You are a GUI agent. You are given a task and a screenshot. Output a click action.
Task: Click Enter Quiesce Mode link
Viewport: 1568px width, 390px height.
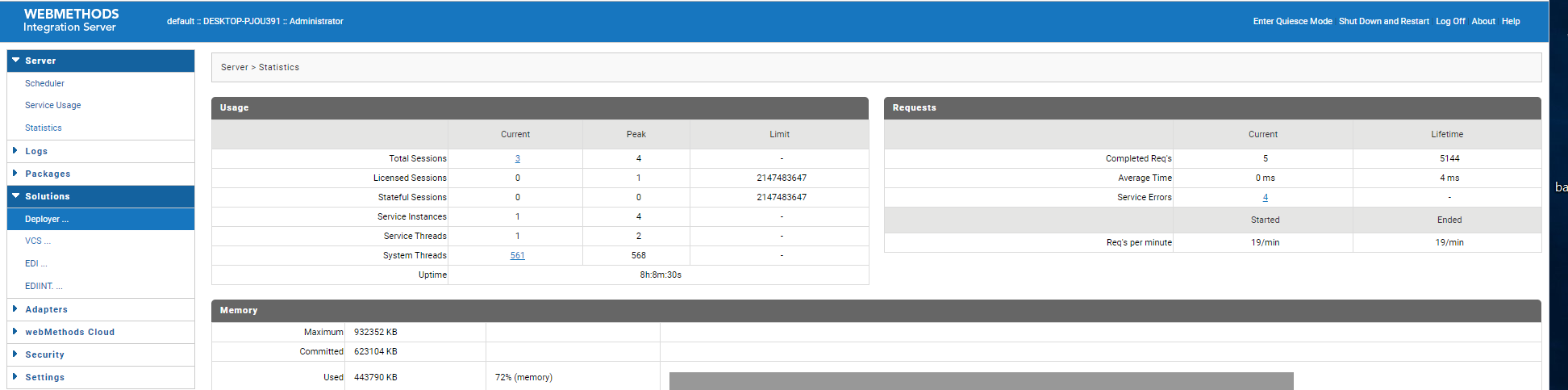pyautogui.click(x=1292, y=21)
